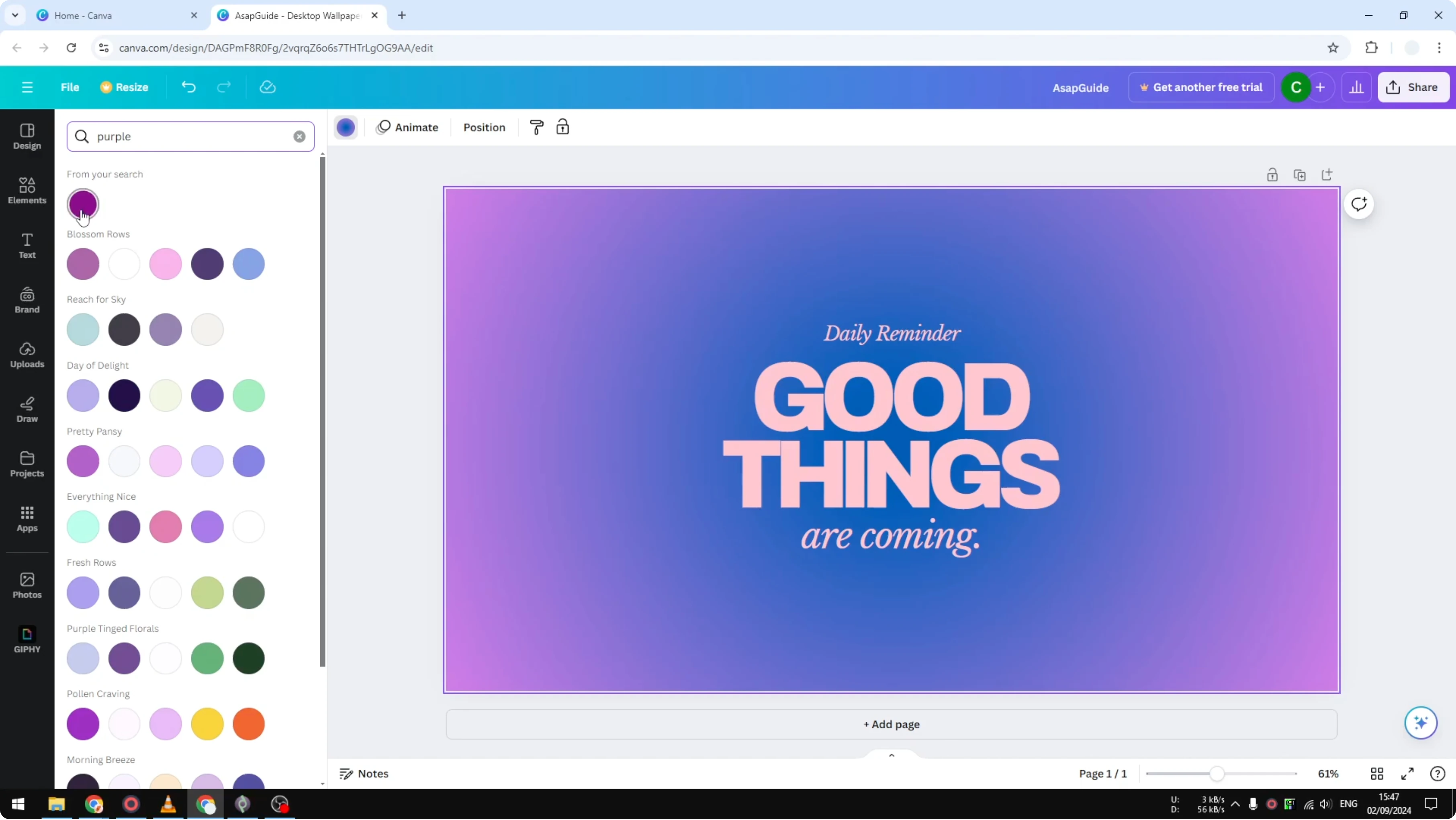This screenshot has height=820, width=1456.
Task: Open the GIPHY app panel
Action: click(27, 640)
